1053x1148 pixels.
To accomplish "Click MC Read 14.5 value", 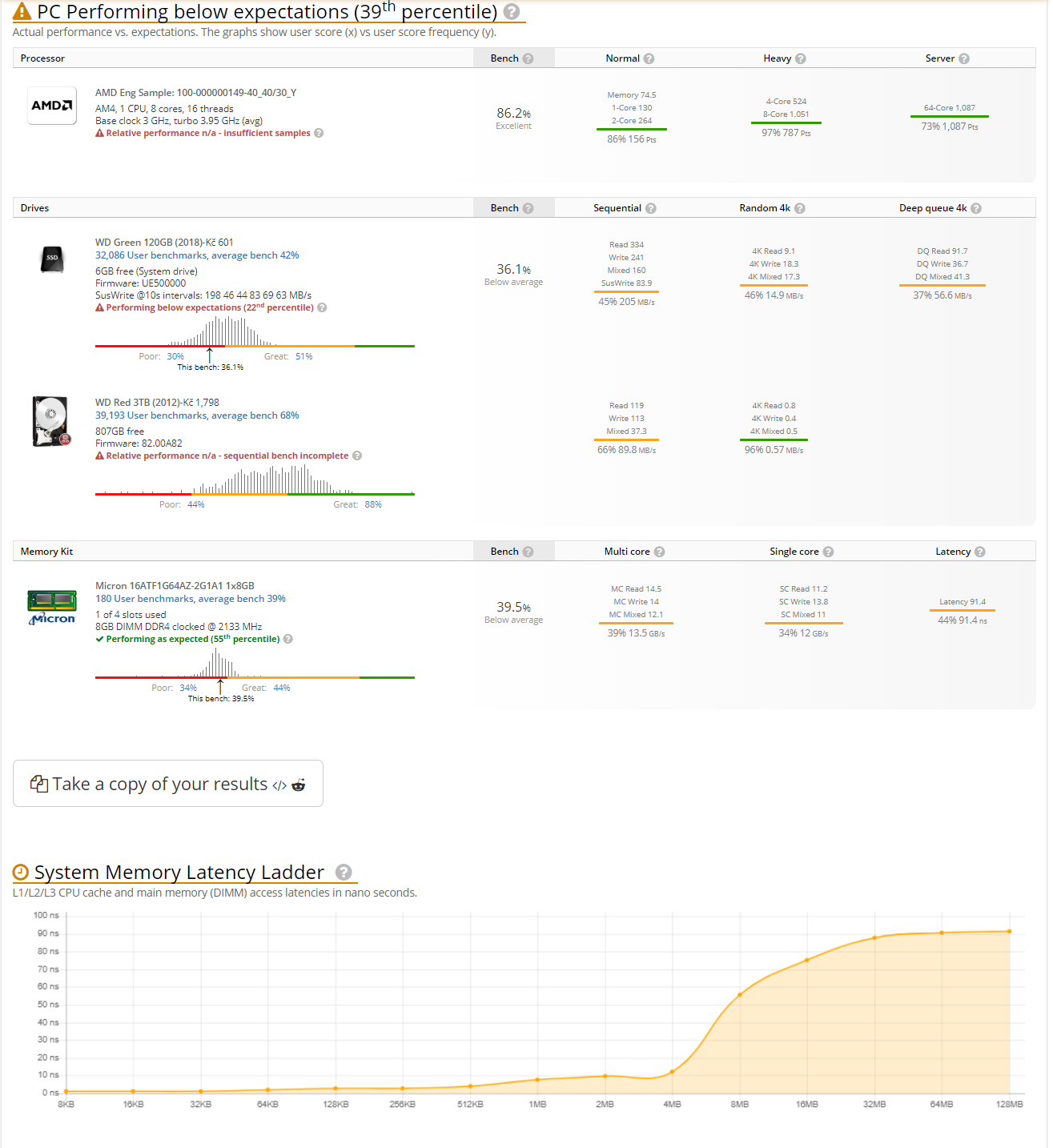I will click(x=636, y=589).
